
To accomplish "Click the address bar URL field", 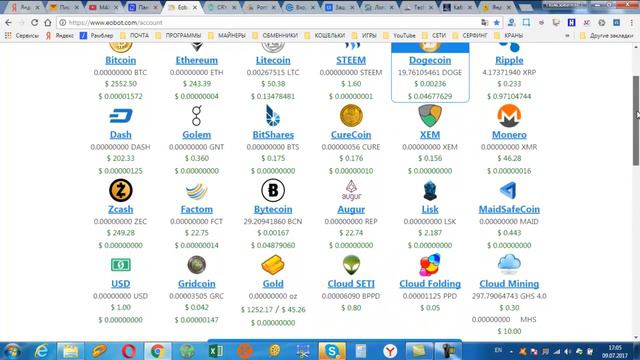I will tap(269, 22).
